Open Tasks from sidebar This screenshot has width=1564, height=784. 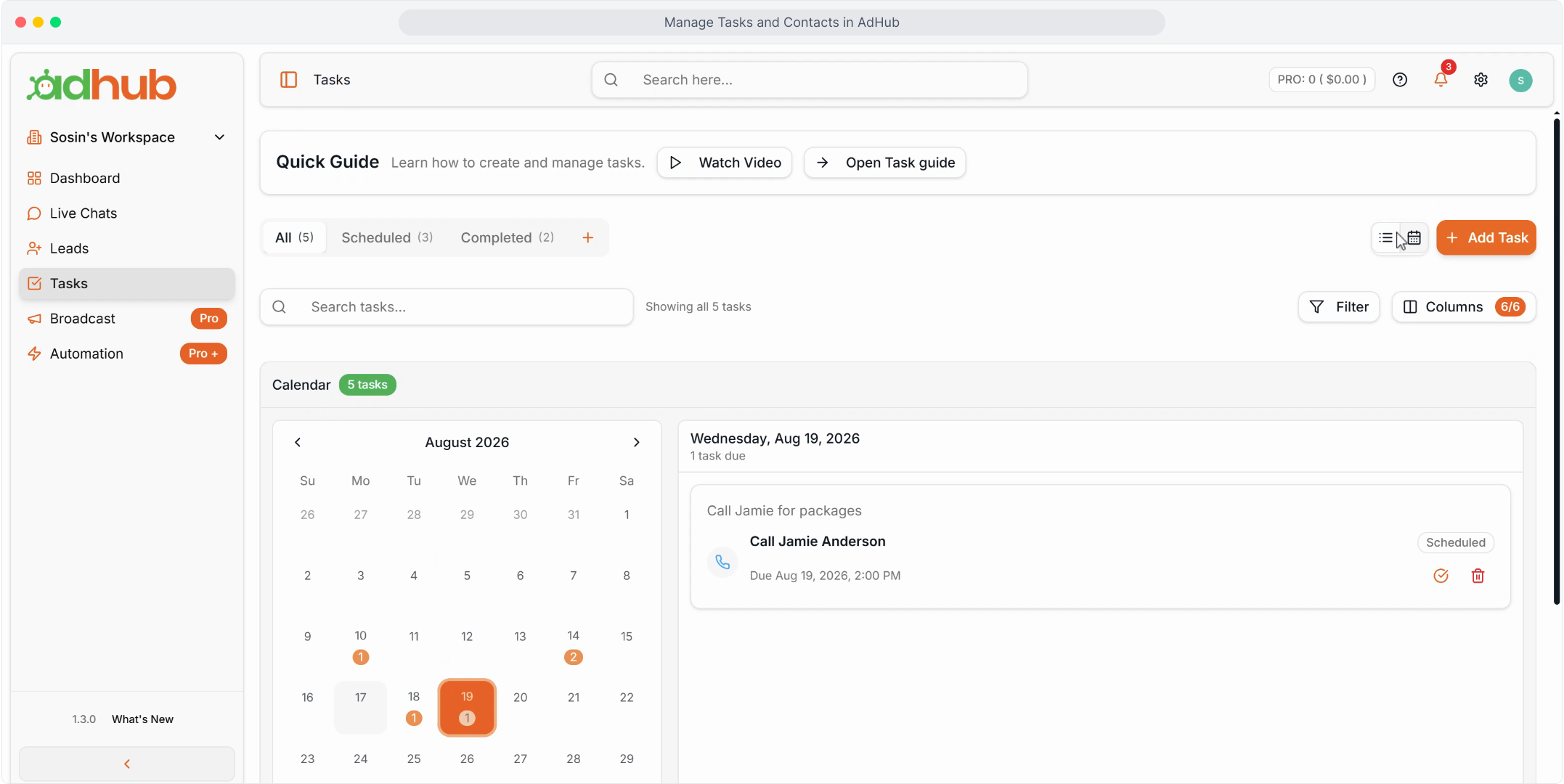click(127, 284)
